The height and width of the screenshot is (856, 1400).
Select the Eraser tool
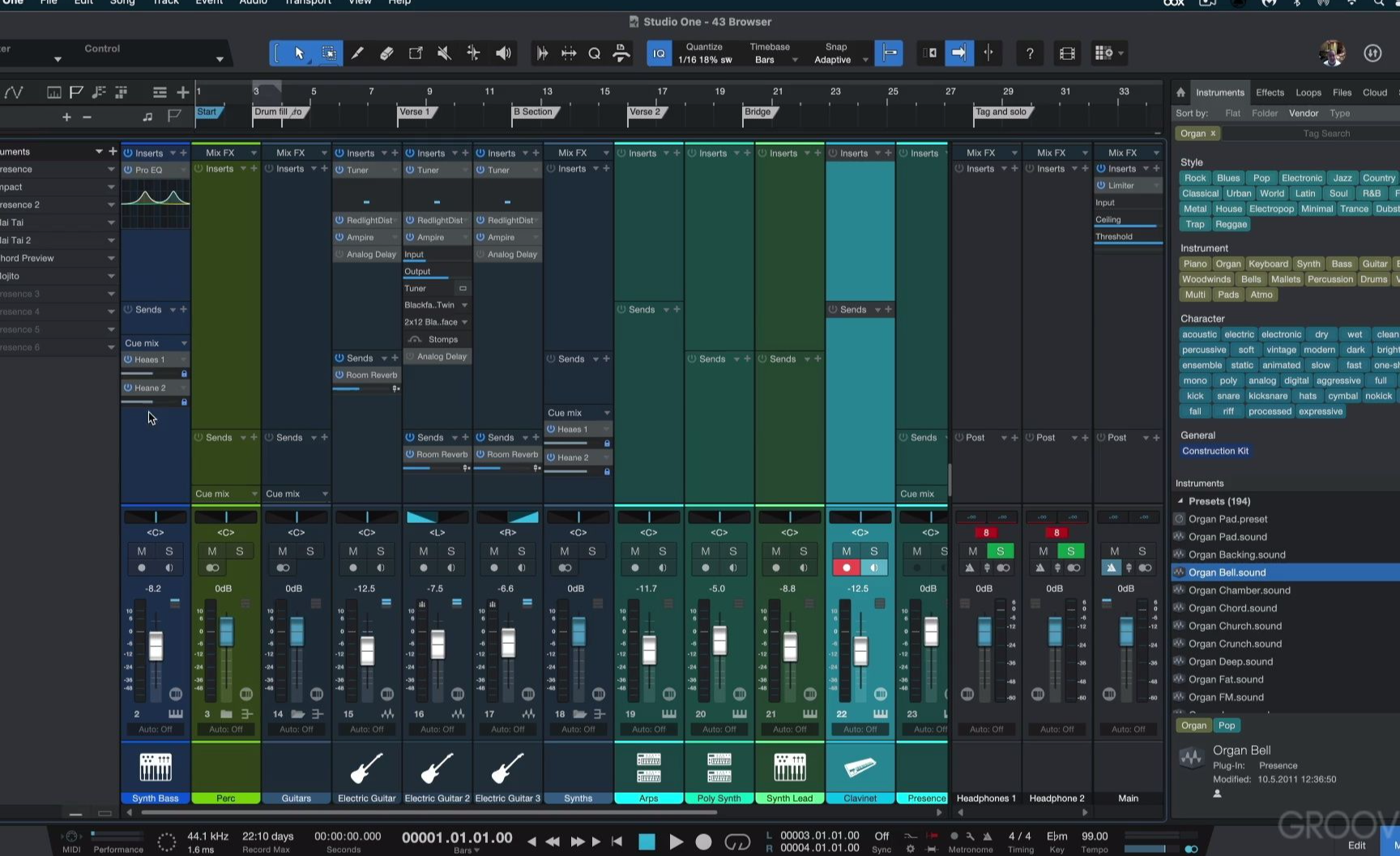386,53
